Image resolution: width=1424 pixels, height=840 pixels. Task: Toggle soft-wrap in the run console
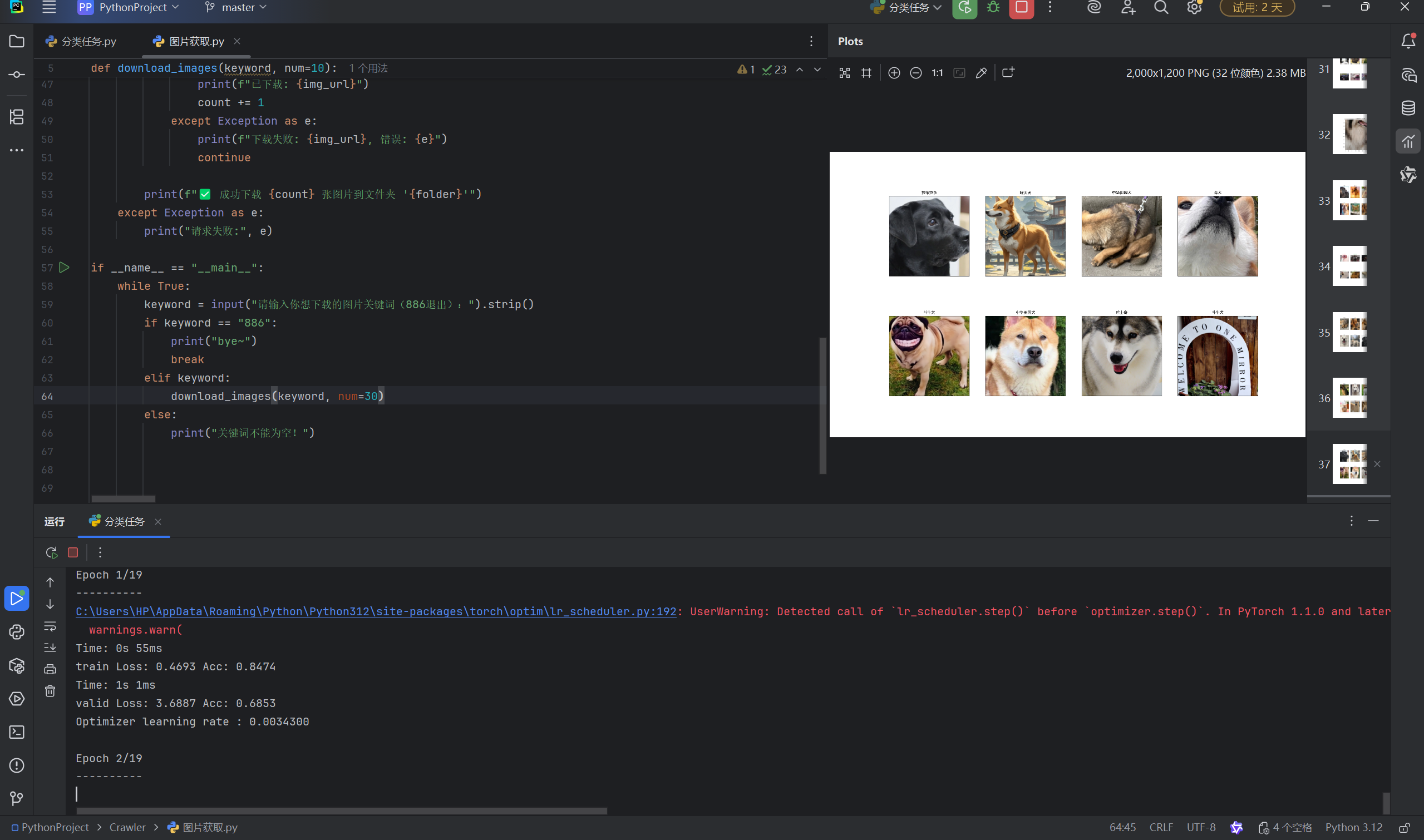(x=51, y=626)
